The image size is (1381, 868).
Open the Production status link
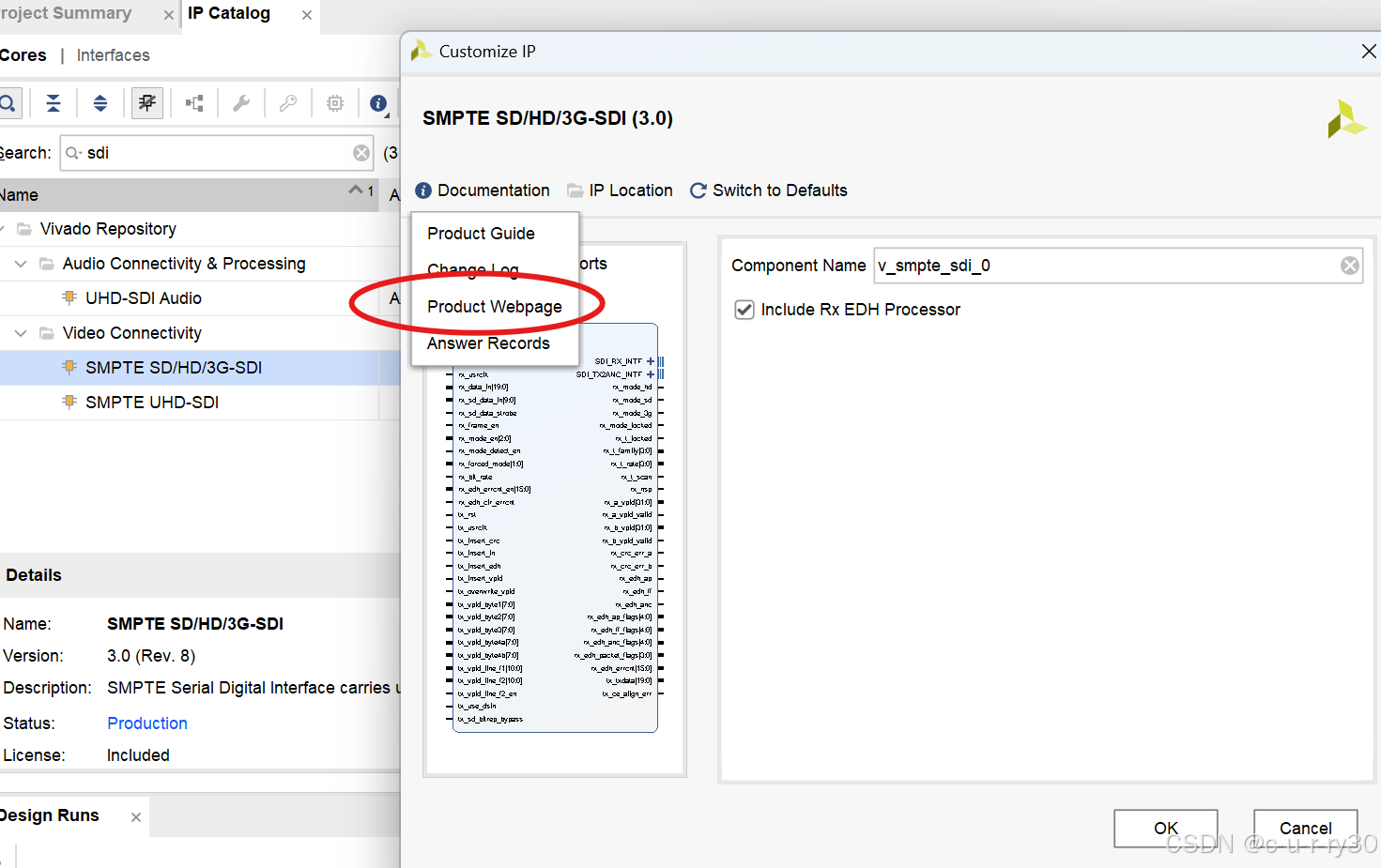[x=147, y=723]
